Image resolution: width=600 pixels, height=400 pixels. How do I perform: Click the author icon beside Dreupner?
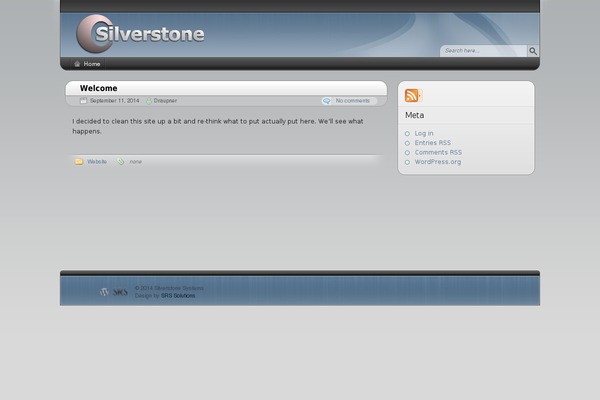point(149,101)
